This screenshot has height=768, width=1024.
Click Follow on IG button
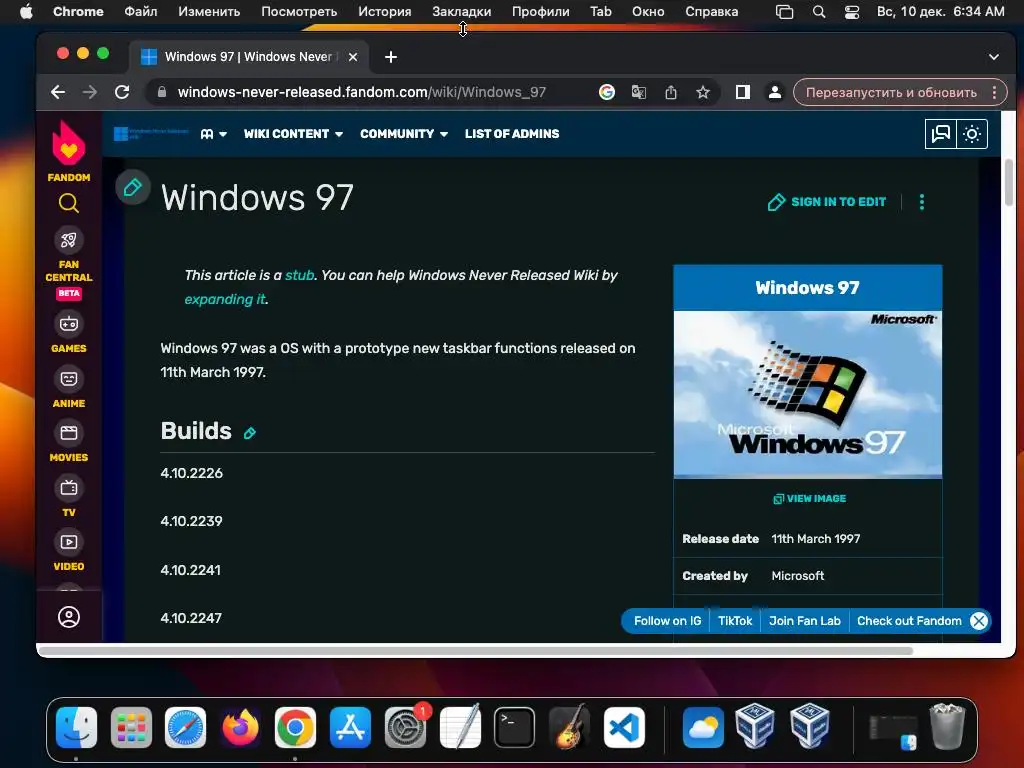(667, 621)
